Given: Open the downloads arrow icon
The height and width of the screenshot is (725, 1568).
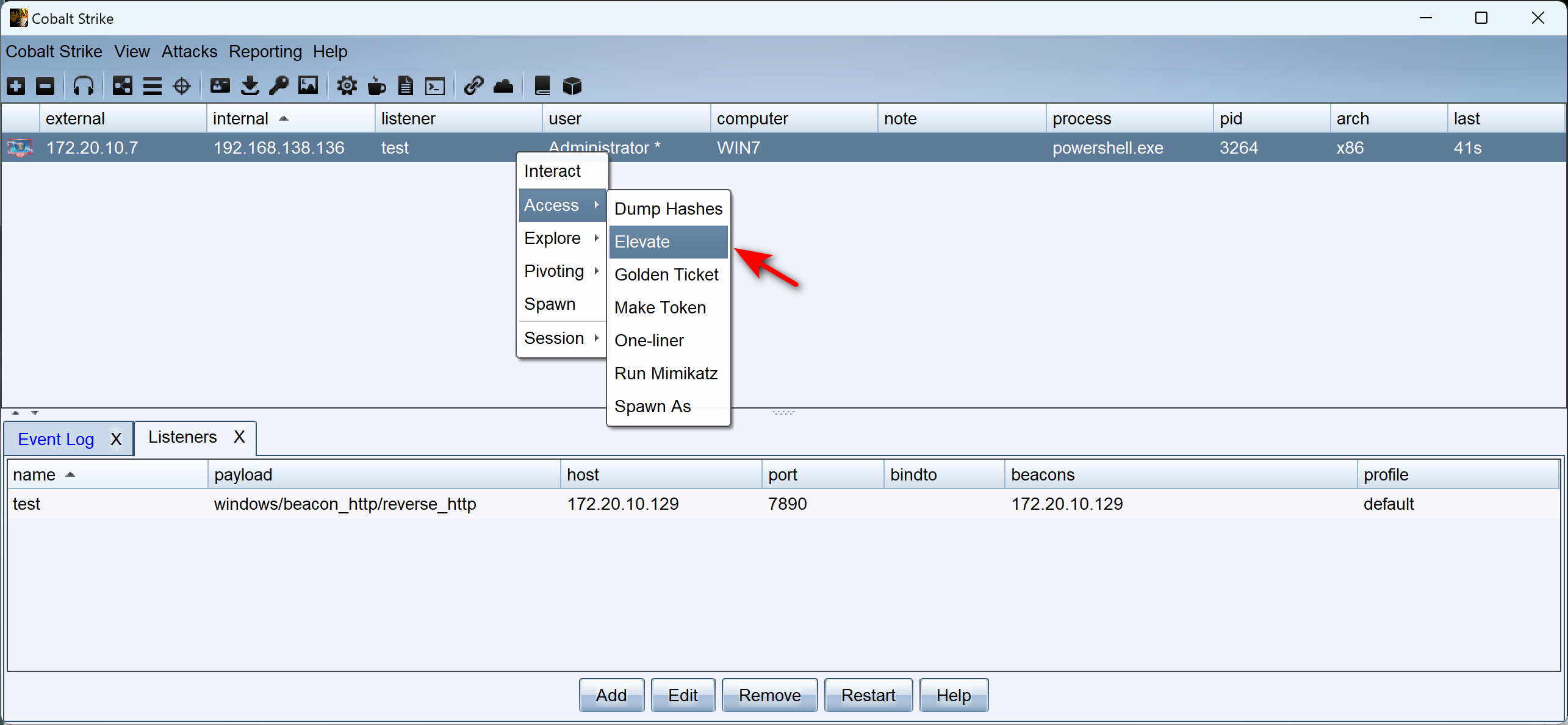Looking at the screenshot, I should pyautogui.click(x=250, y=86).
